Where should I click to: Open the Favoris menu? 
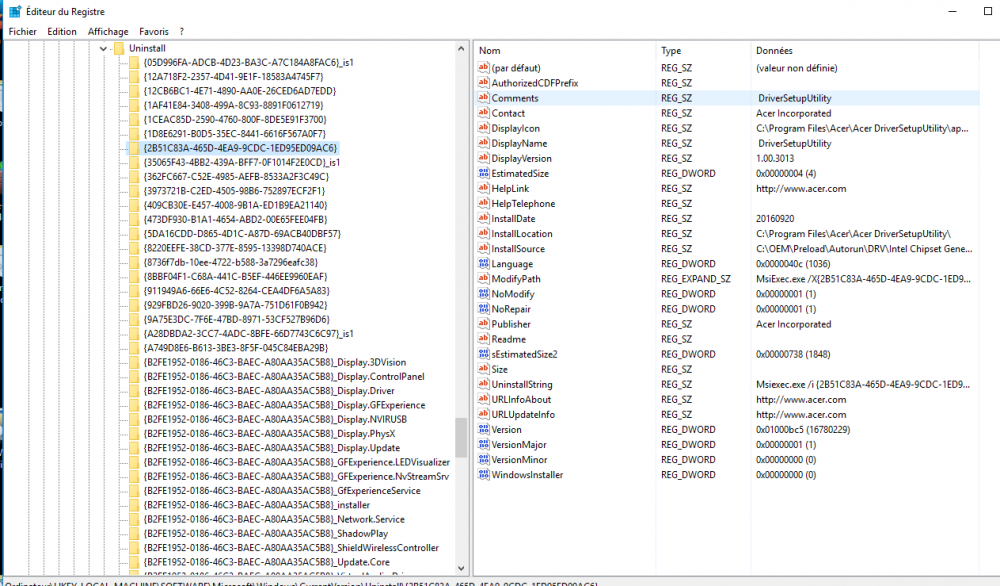(154, 31)
